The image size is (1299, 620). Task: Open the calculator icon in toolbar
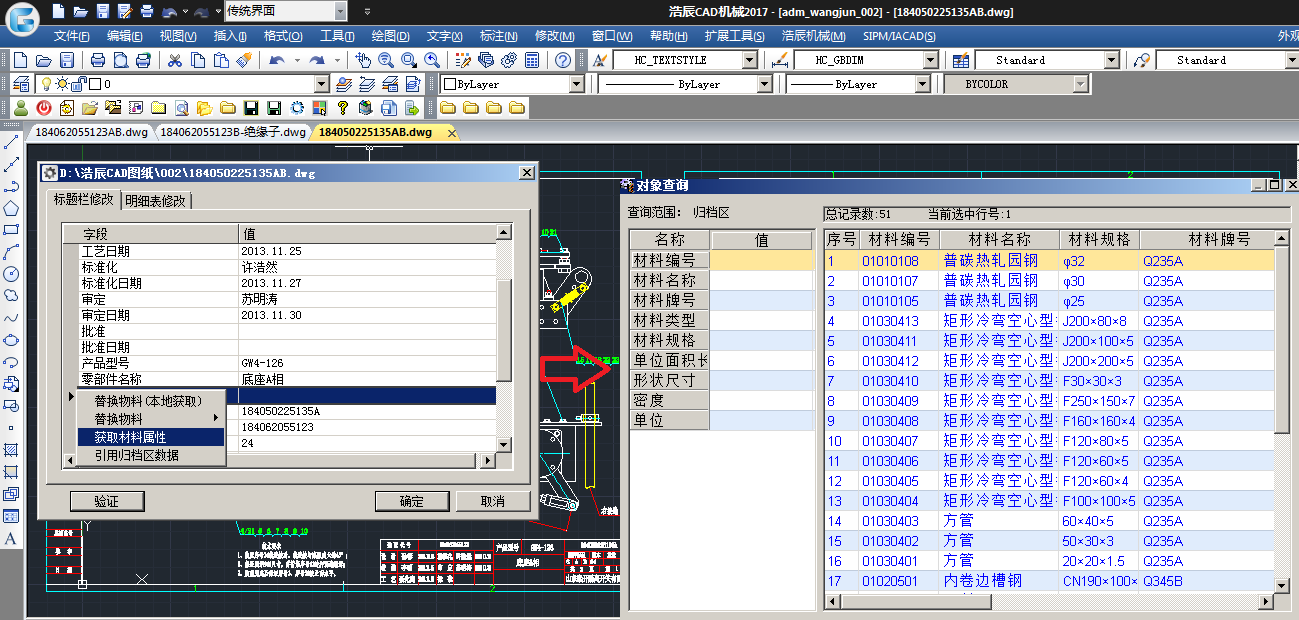pyautogui.click(x=532, y=60)
